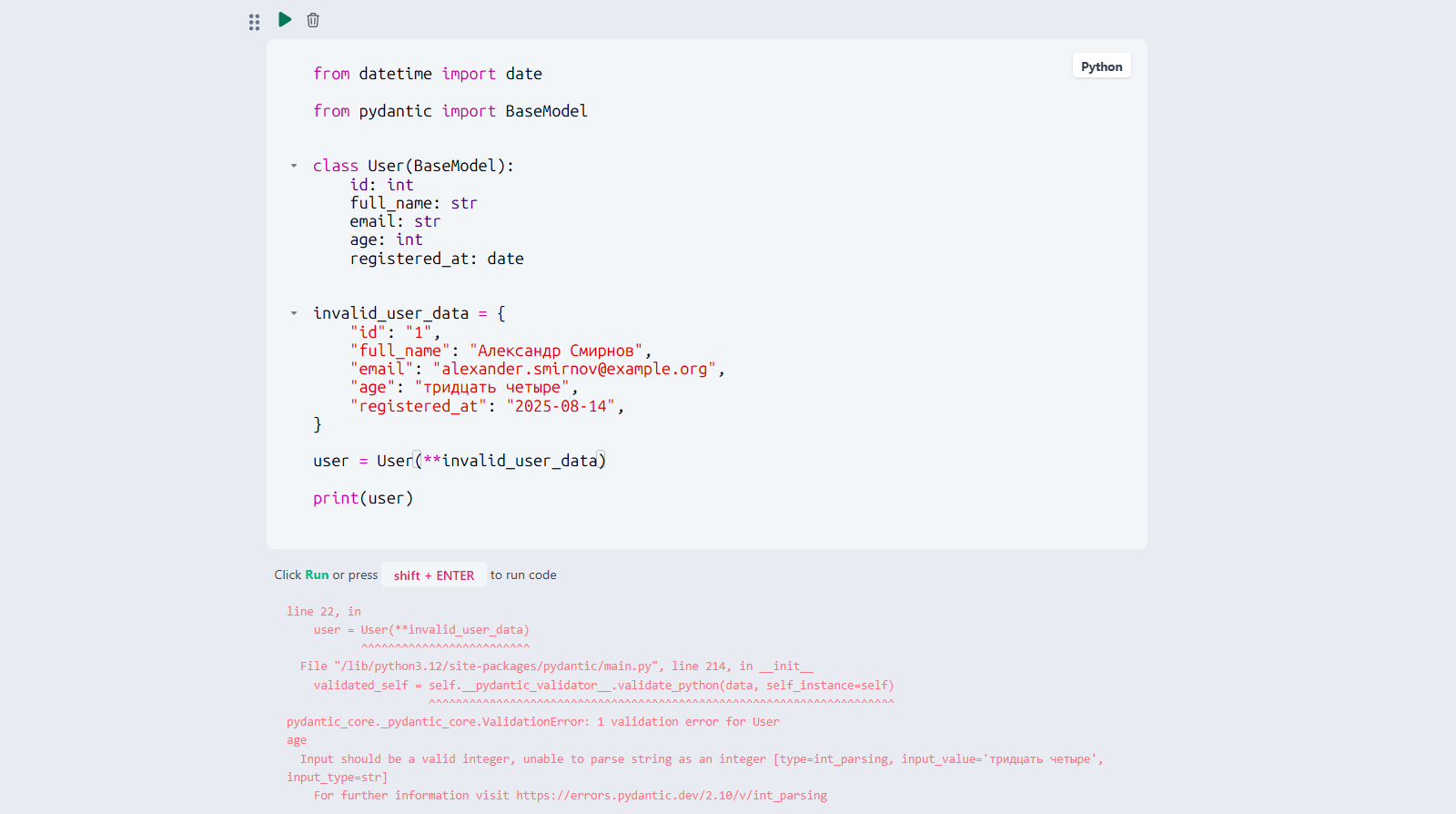Grab the block drag handle dots icon
Screen dimensions: 1456x814
click(x=254, y=22)
